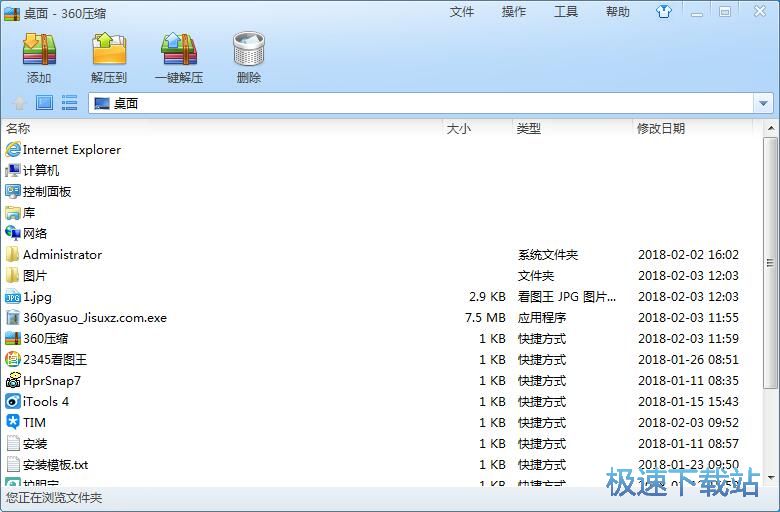Open the 帮助 (Help) menu
The width and height of the screenshot is (780, 512).
click(x=618, y=12)
